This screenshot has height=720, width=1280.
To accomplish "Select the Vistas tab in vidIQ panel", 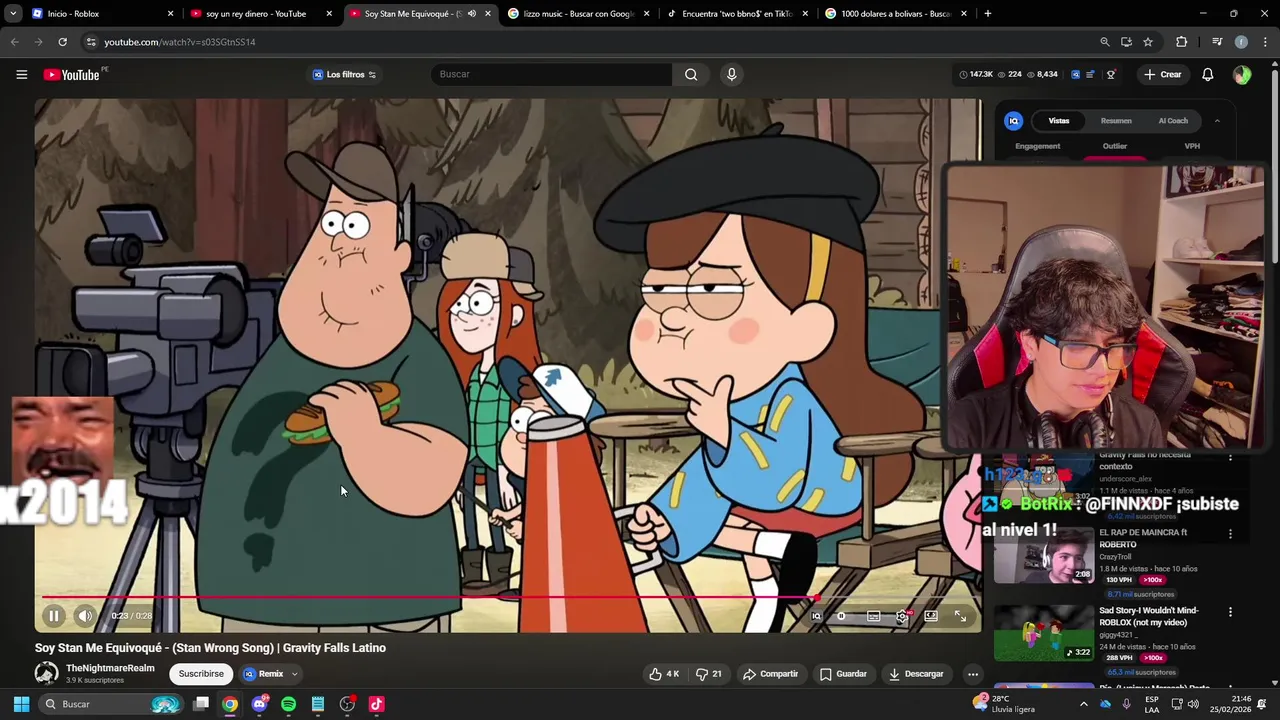I will point(1059,121).
